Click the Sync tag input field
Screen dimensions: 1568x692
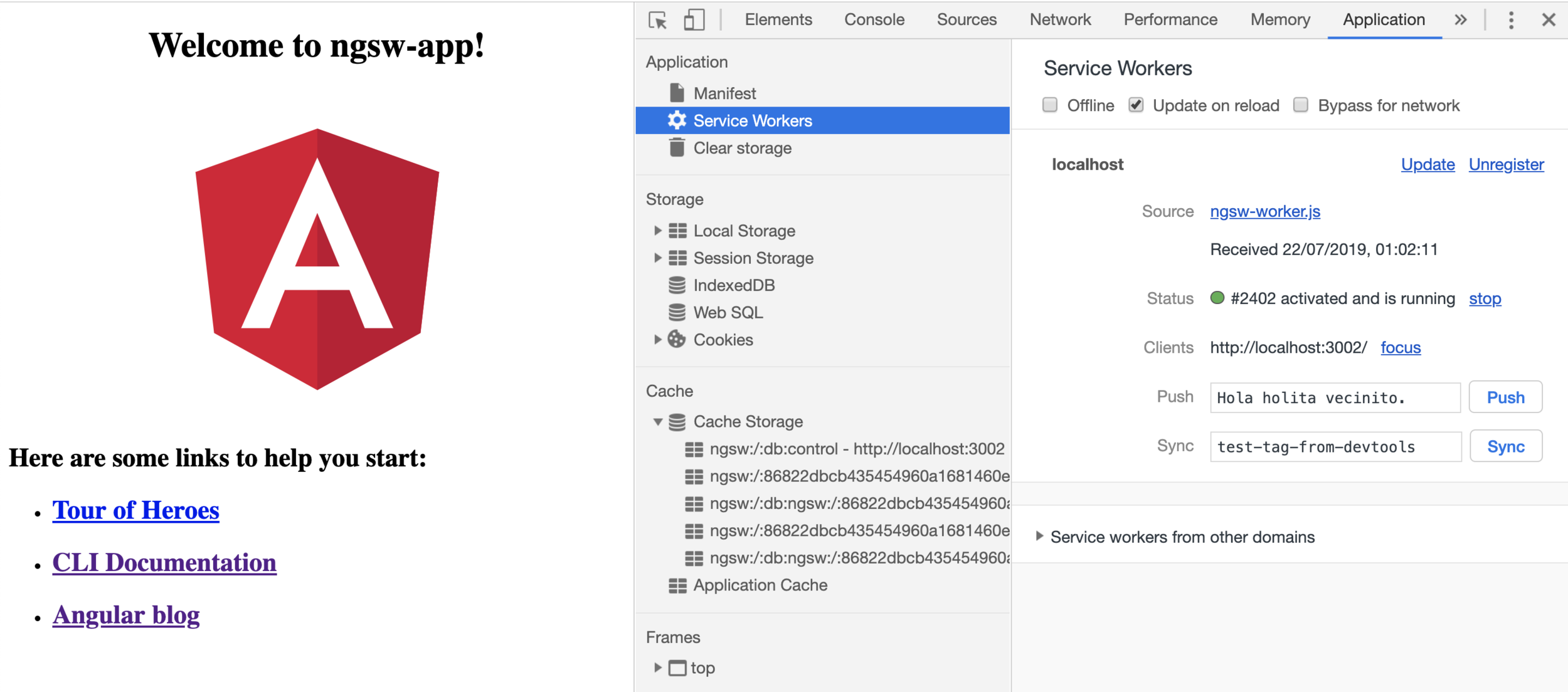pos(1335,447)
